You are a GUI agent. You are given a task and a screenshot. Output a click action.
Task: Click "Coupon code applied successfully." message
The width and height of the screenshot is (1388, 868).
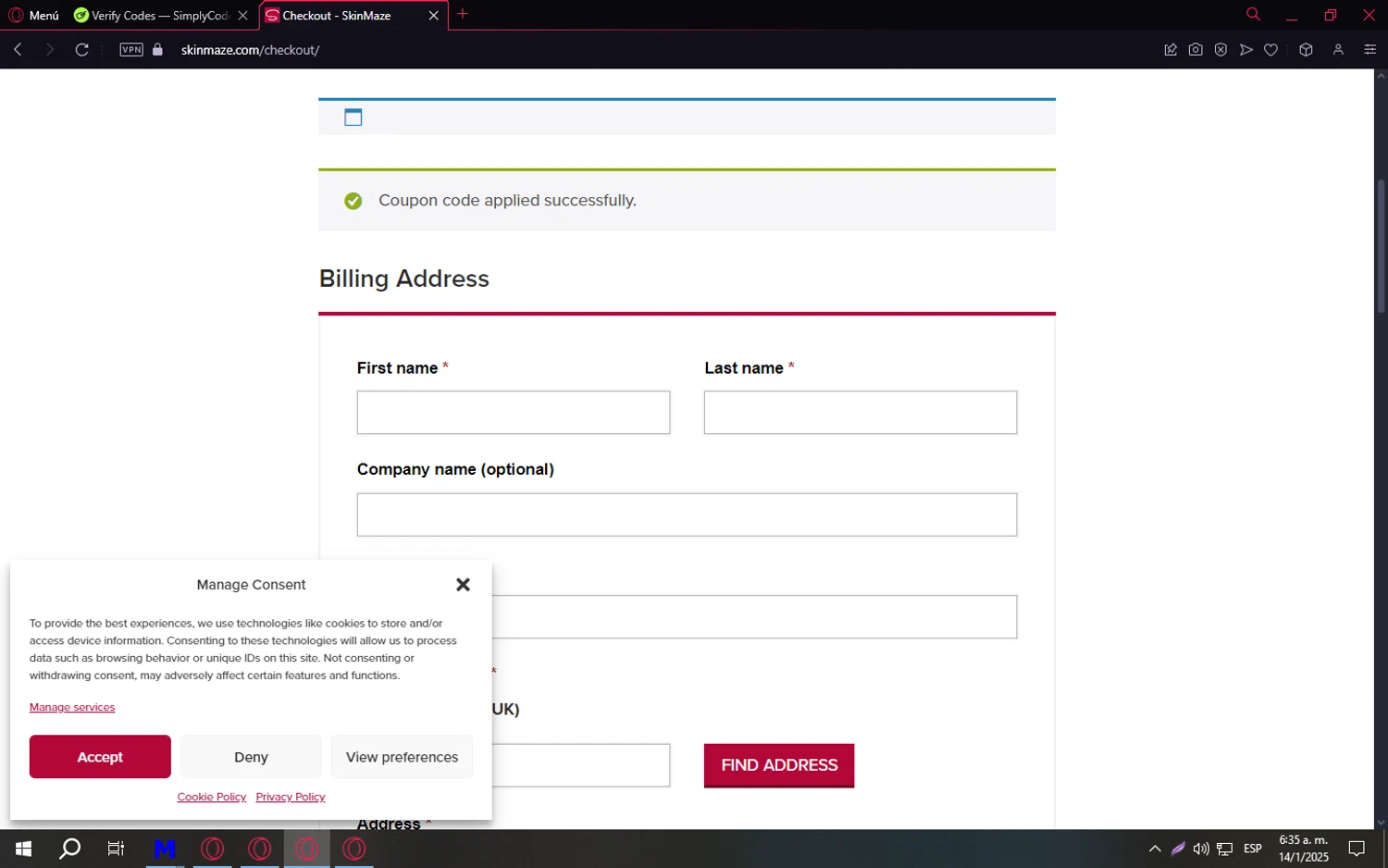coord(507,201)
